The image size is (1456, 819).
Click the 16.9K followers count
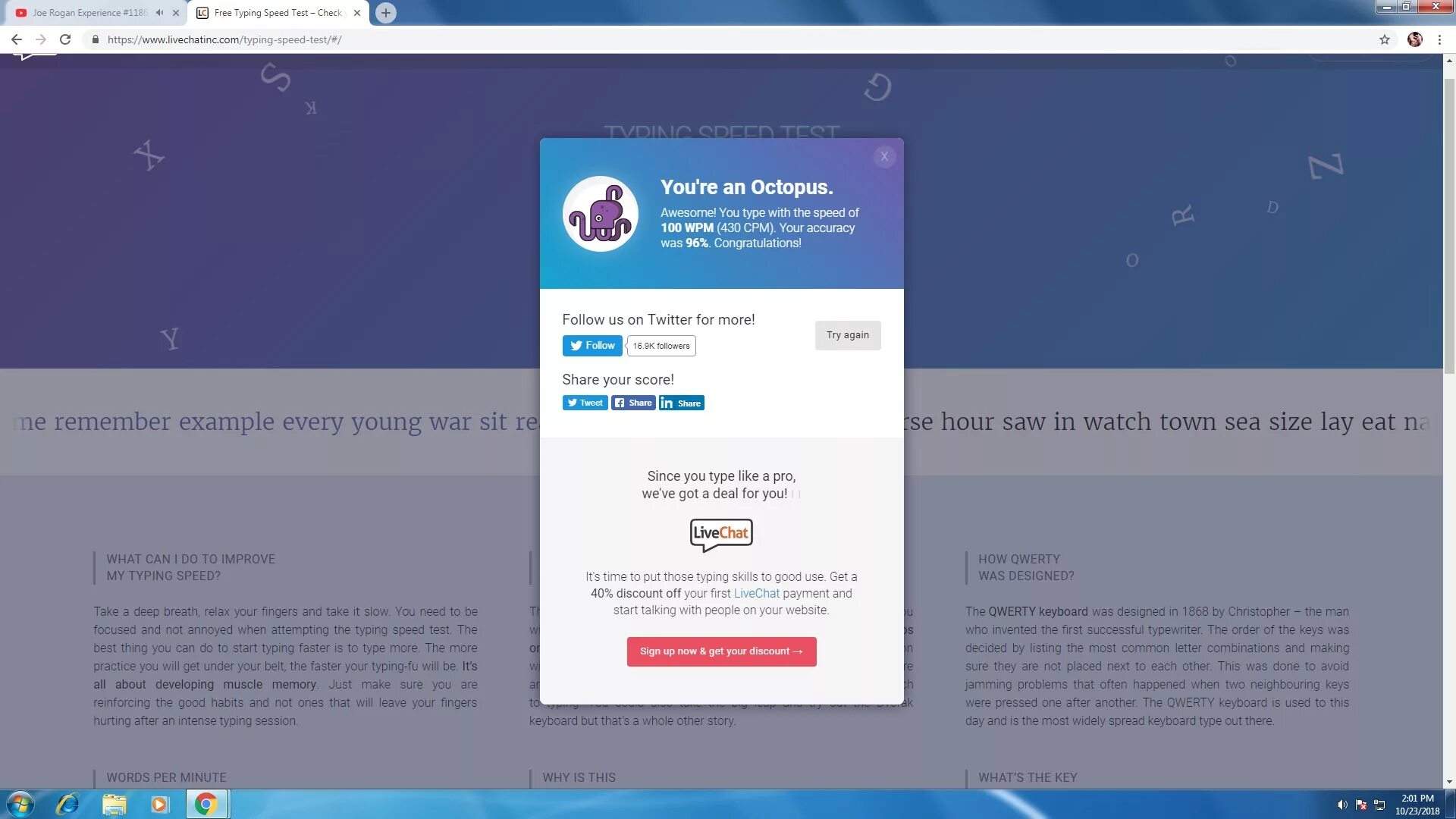pos(661,347)
